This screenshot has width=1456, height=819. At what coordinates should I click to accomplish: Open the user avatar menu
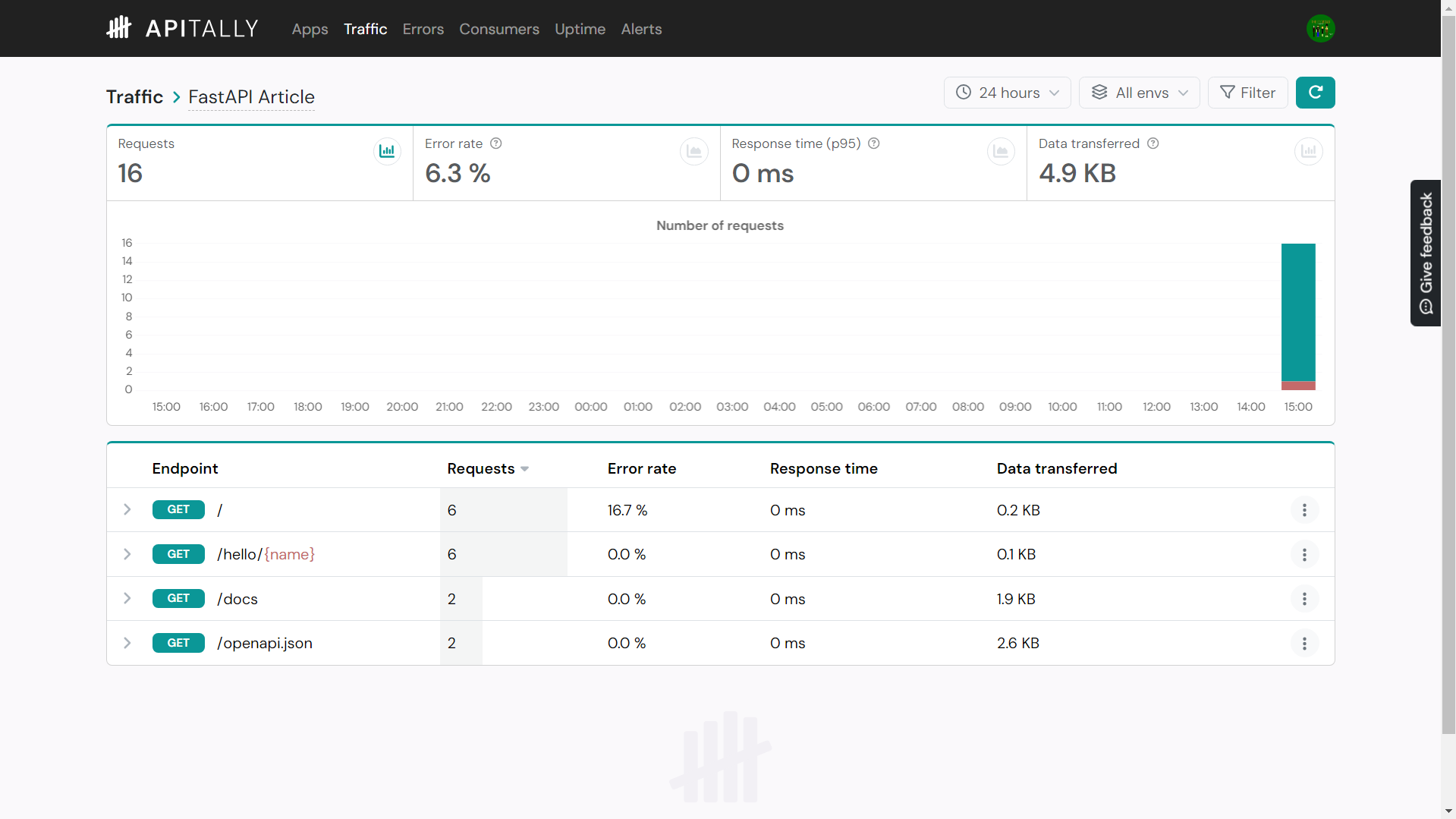click(x=1320, y=28)
